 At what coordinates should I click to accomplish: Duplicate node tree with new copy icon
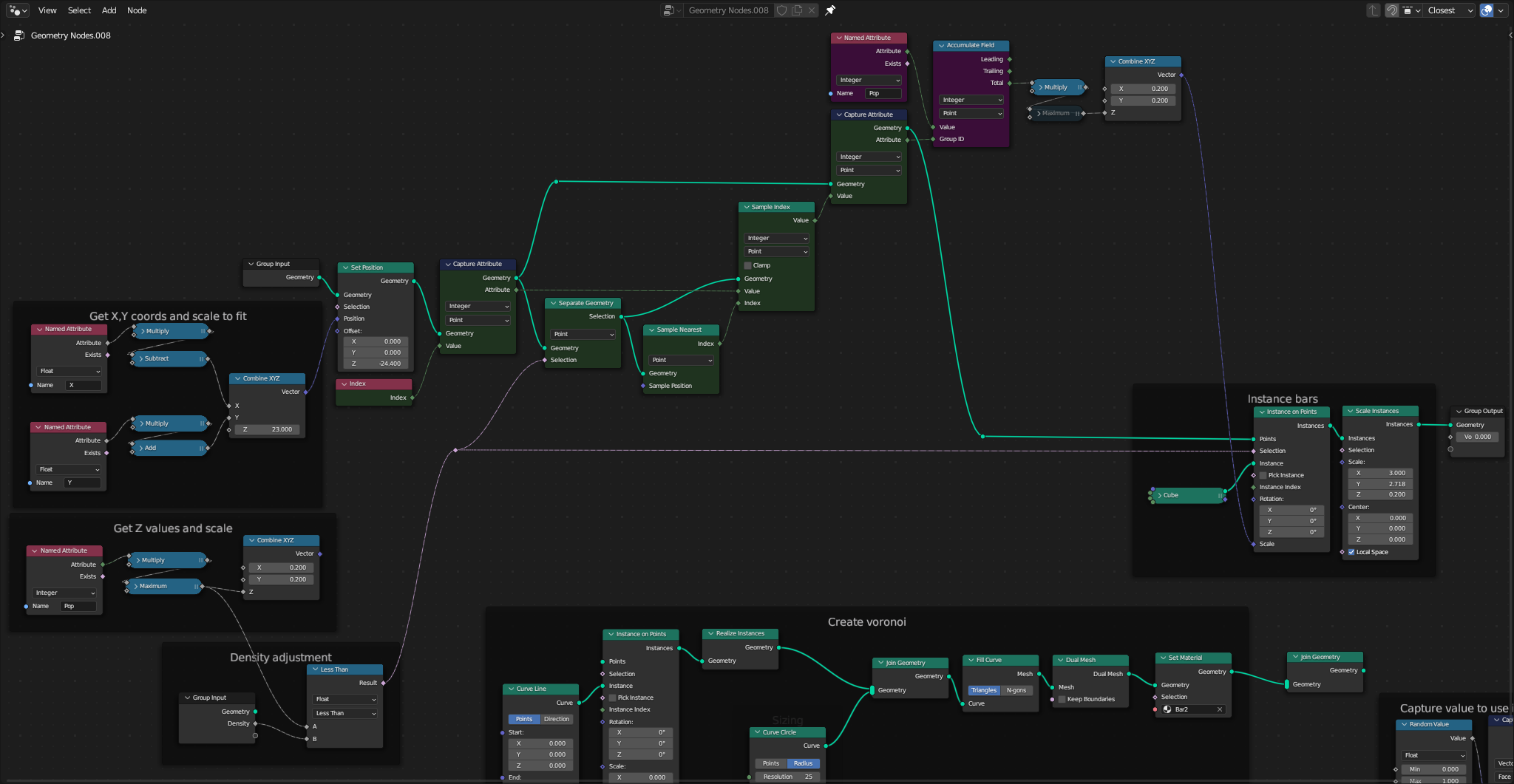point(797,10)
